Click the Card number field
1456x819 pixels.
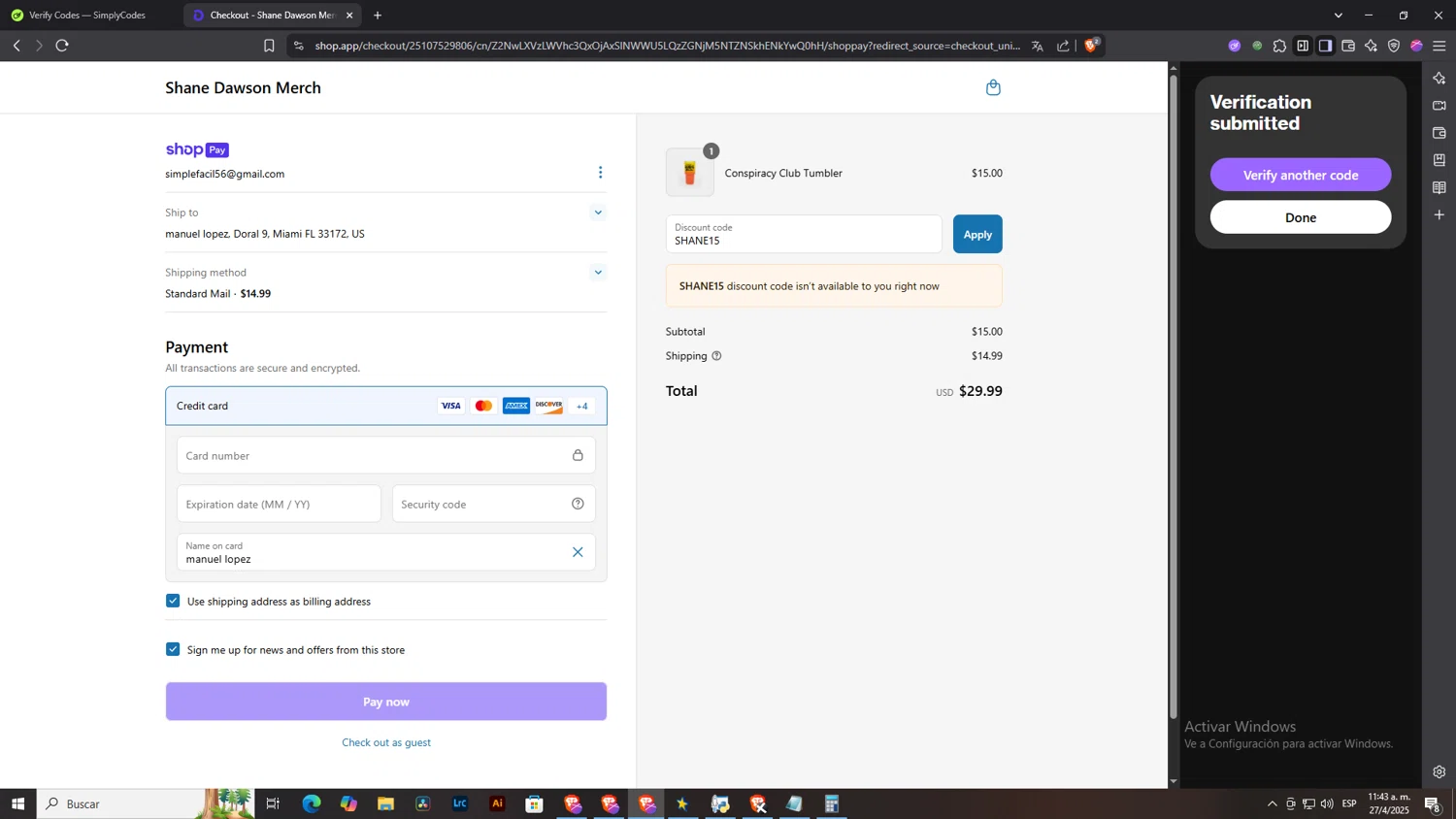386,455
